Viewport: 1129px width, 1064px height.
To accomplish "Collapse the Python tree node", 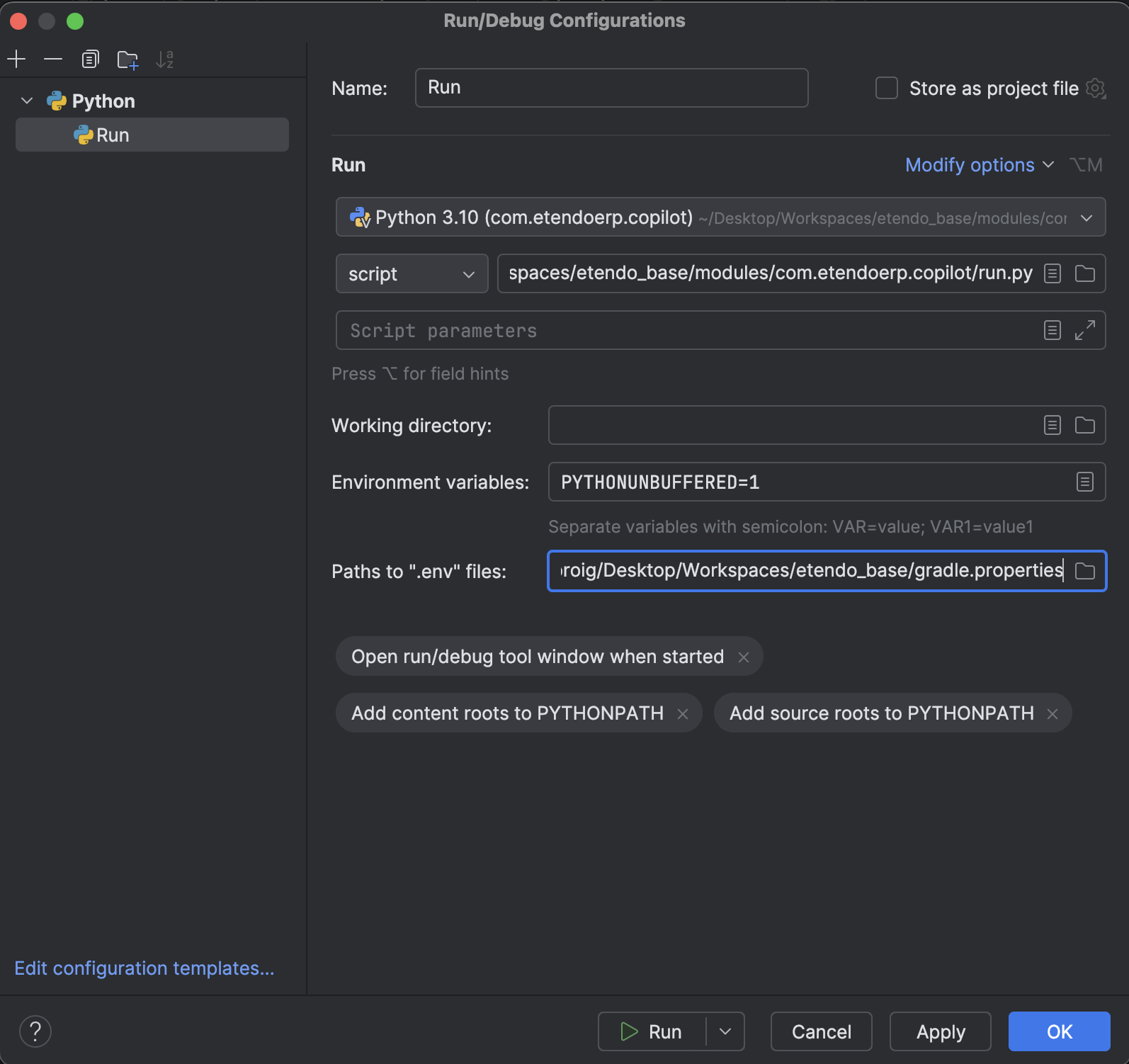I will (x=27, y=101).
